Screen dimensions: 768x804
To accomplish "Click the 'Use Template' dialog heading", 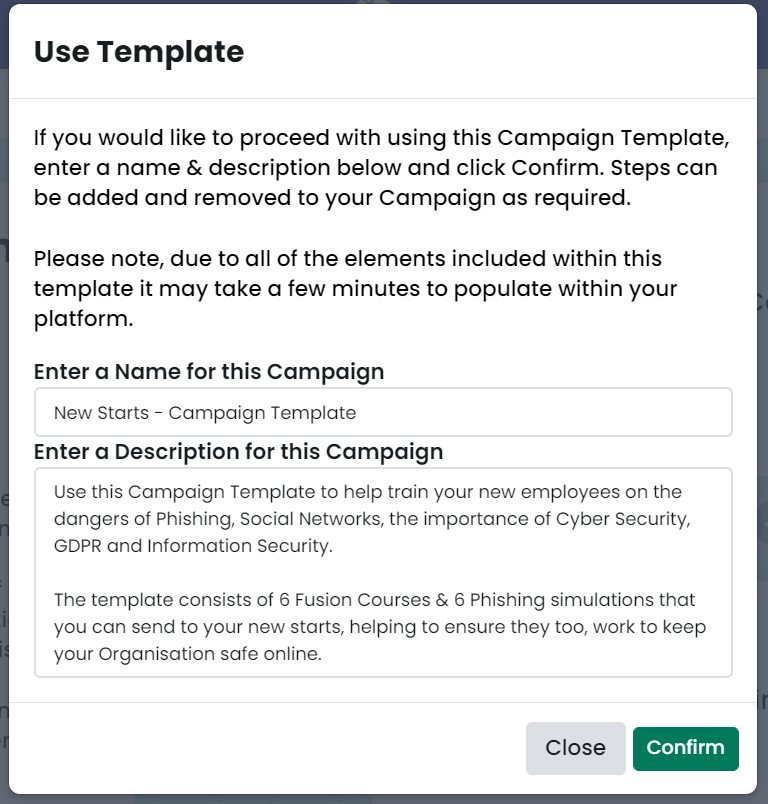I will coord(139,52).
